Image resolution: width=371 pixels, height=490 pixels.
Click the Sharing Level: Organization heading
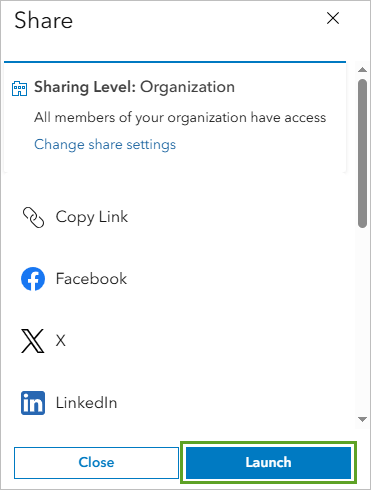[x=135, y=87]
